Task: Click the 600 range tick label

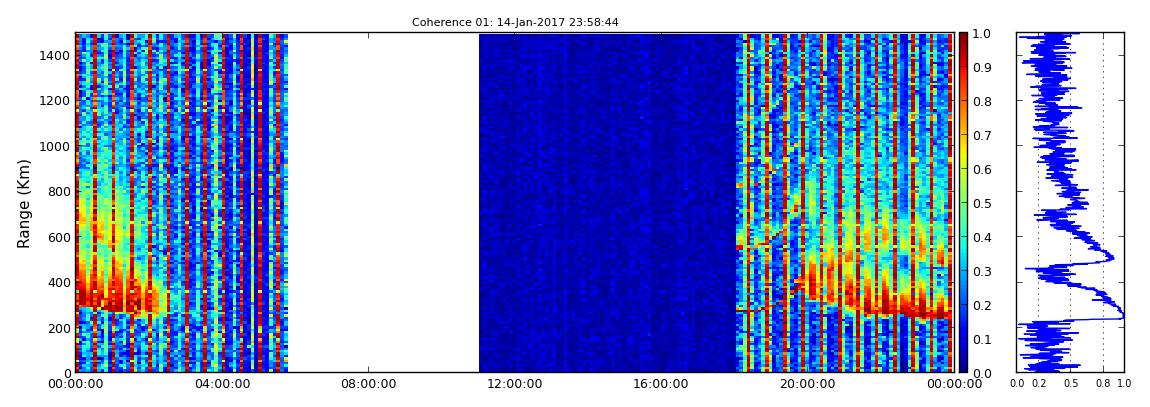Action: 59,237
